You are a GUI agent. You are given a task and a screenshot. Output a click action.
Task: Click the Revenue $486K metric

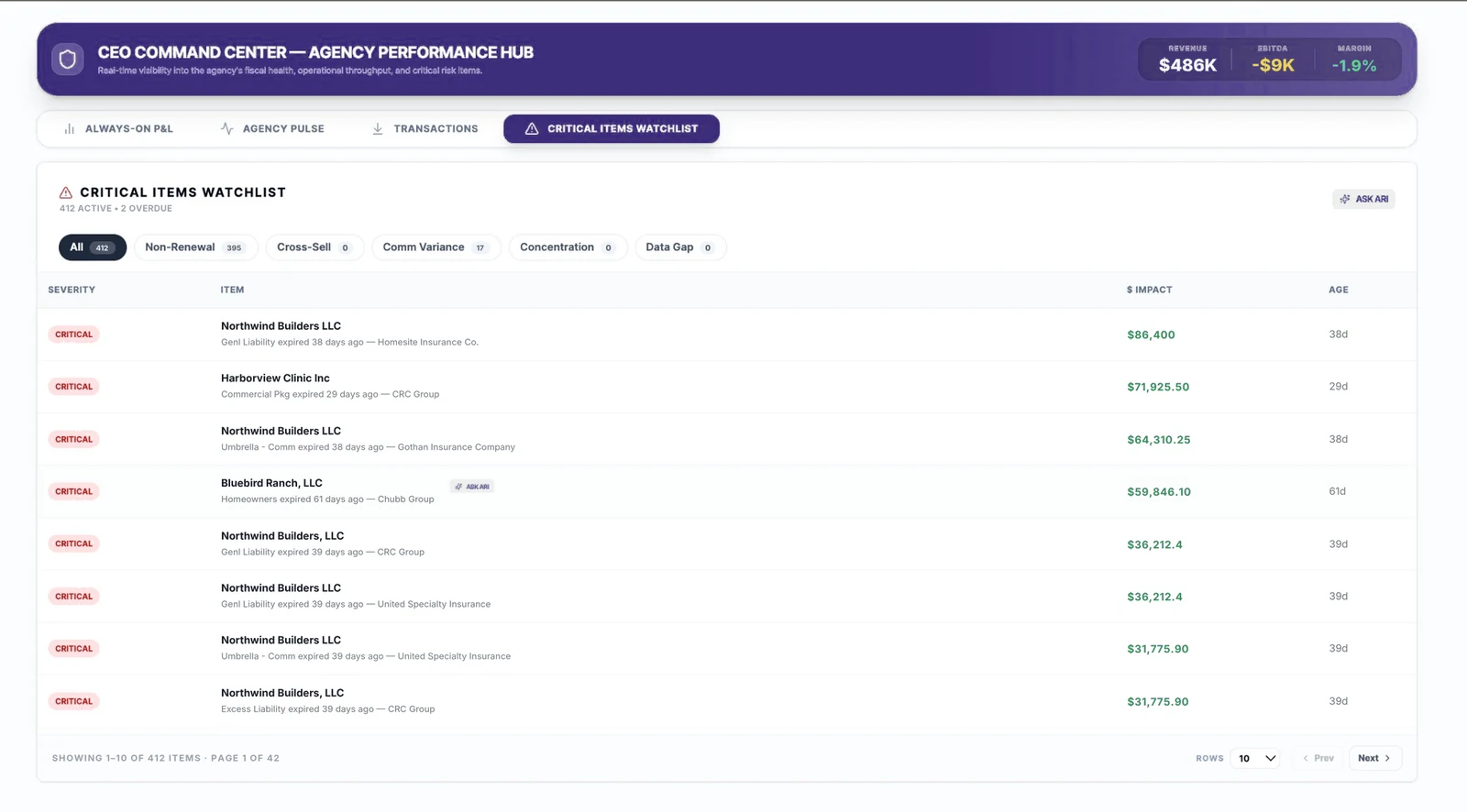pyautogui.click(x=1187, y=60)
